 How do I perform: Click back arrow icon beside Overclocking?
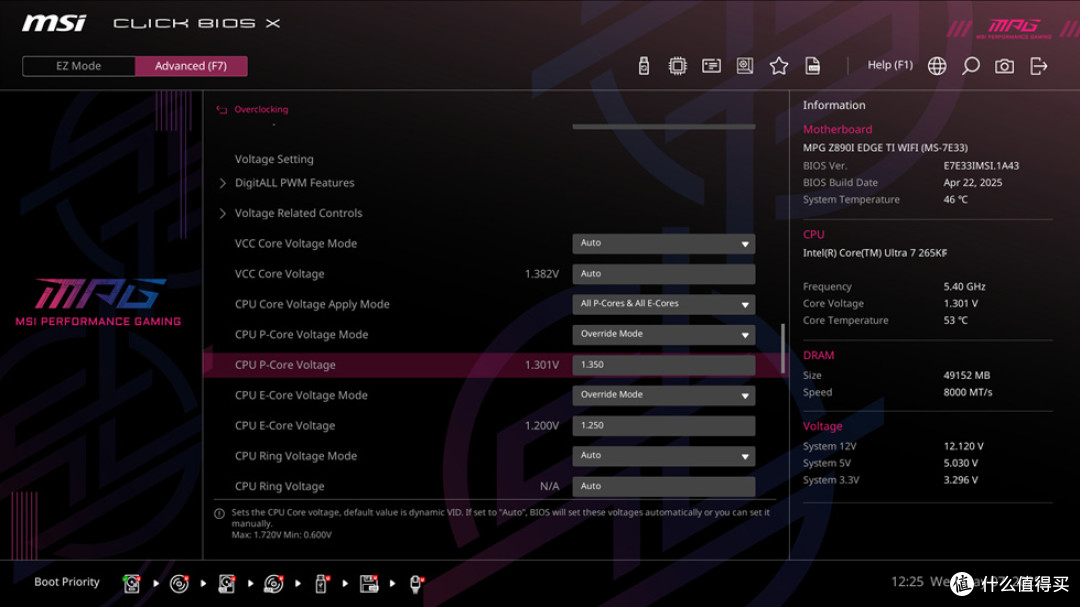coord(221,110)
